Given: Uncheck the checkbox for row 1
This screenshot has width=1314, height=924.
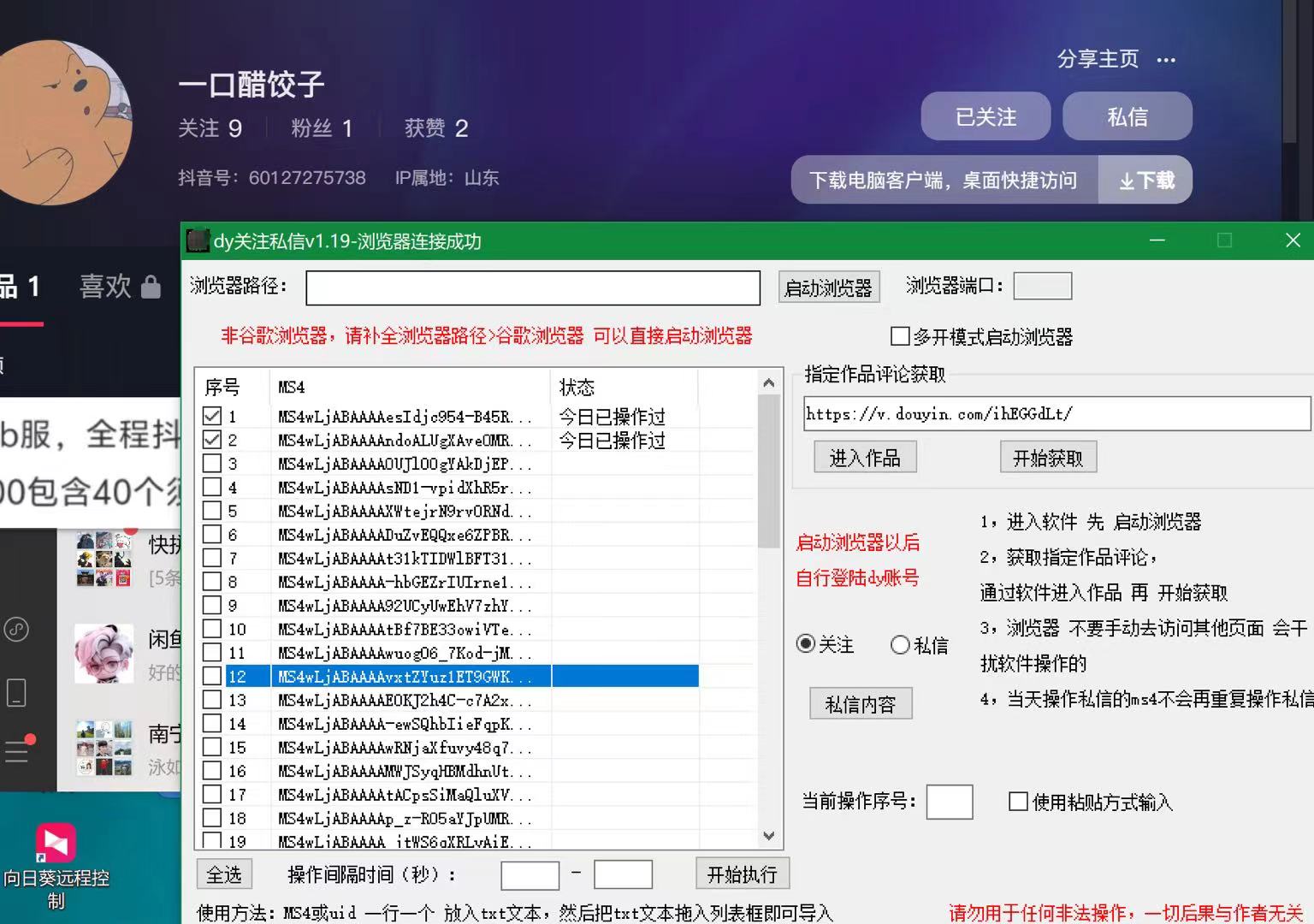Looking at the screenshot, I should [211, 417].
